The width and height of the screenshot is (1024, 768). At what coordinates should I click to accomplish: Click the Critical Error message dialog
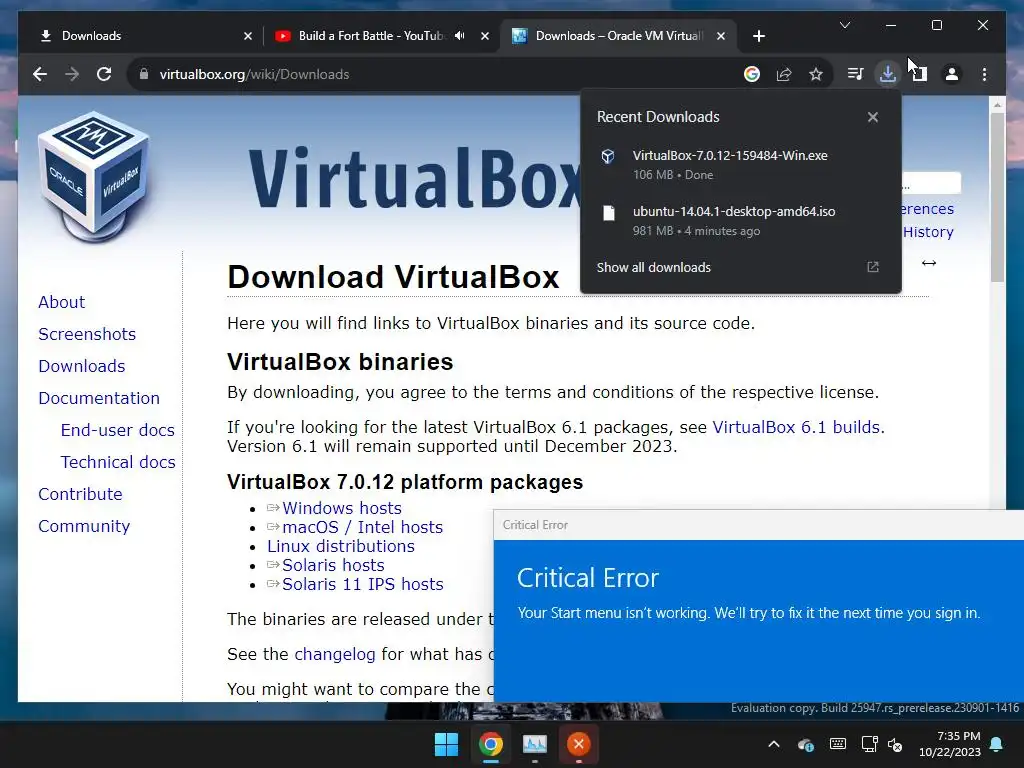click(759, 606)
